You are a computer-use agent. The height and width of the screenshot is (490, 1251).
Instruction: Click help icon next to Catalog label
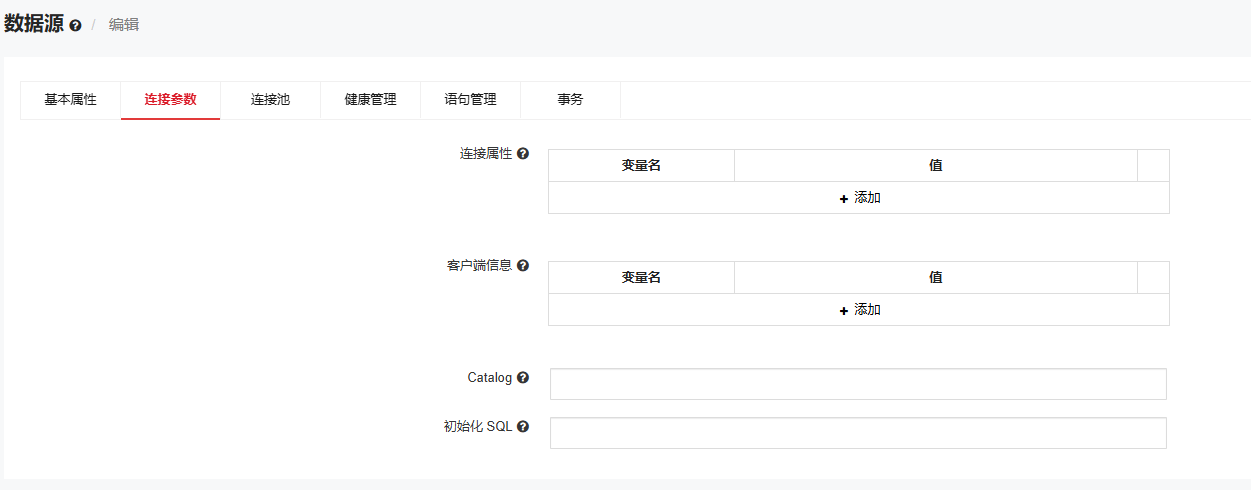click(x=523, y=378)
